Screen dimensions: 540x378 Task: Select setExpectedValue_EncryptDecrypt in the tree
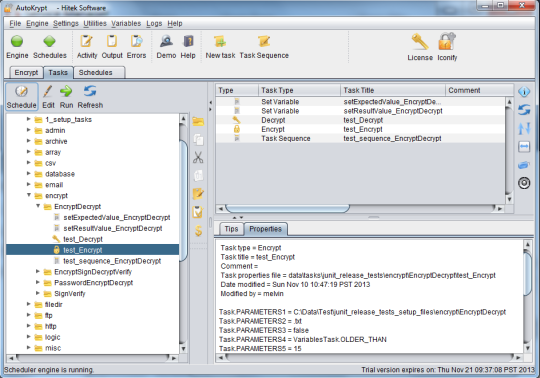point(117,217)
